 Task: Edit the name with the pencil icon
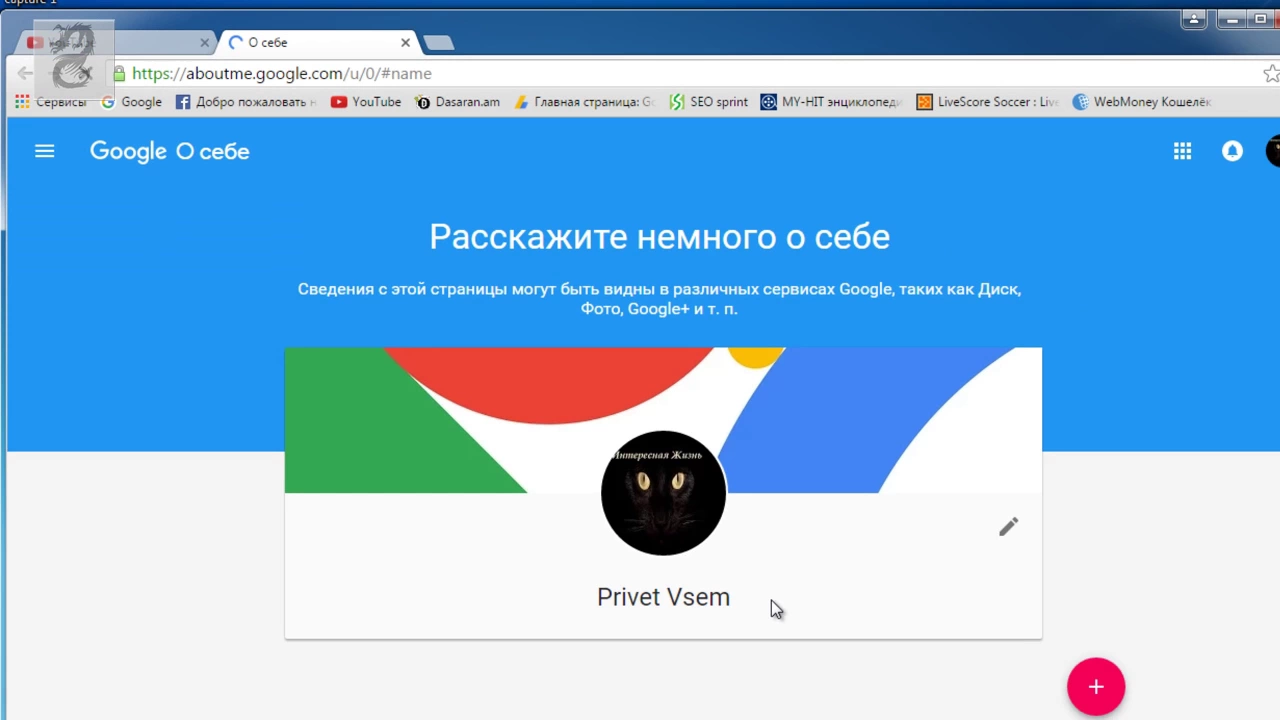point(1008,527)
